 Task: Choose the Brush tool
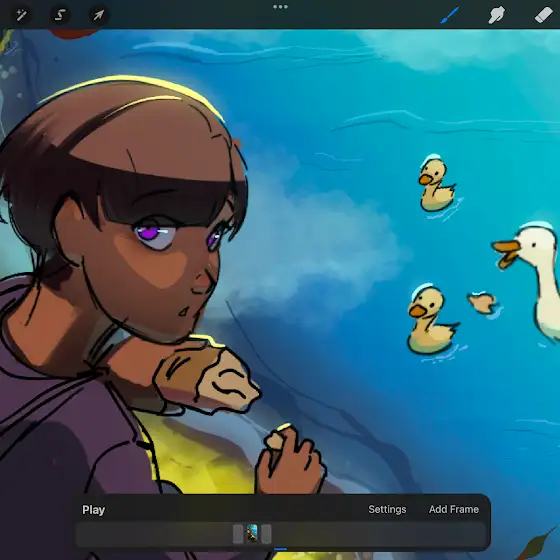[449, 15]
